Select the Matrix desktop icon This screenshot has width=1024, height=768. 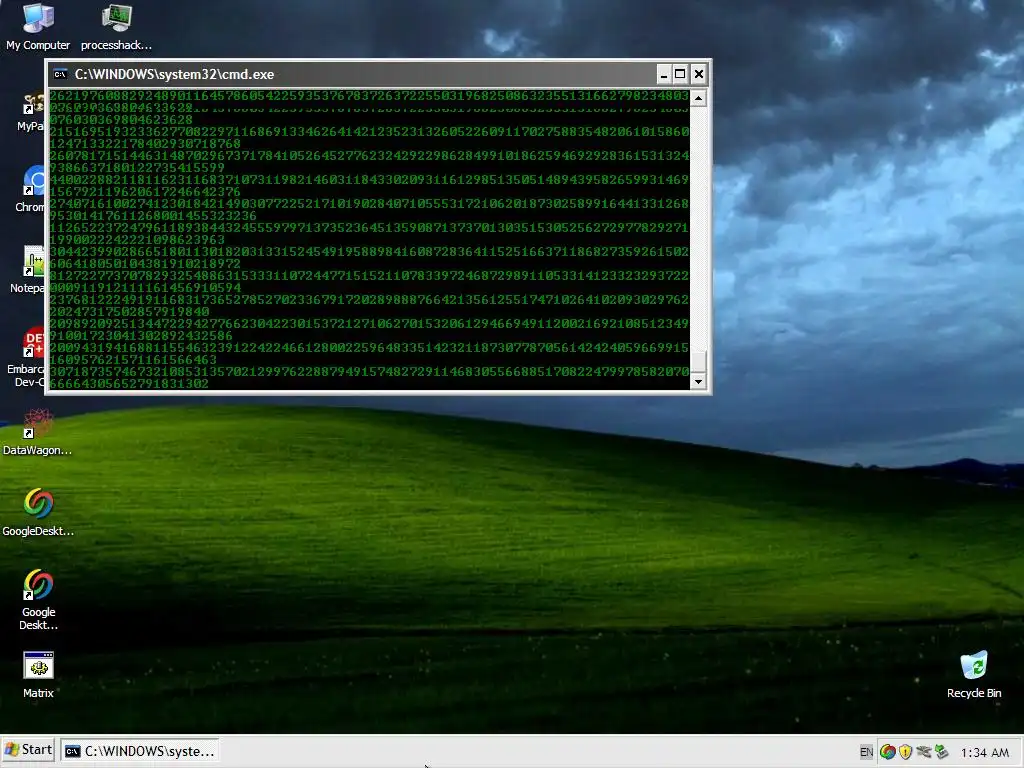click(38, 674)
